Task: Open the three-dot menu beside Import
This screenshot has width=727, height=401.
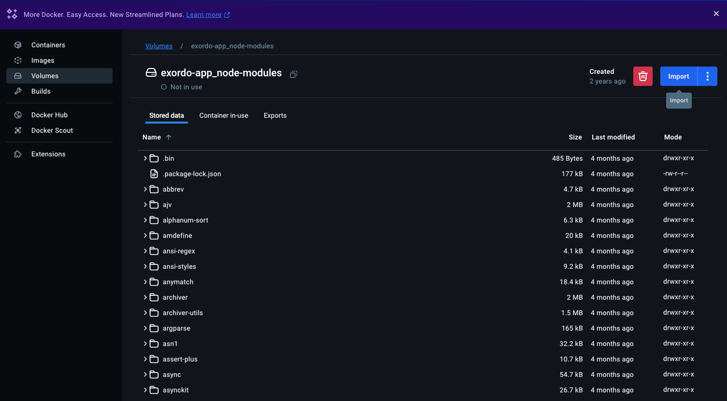Action: click(x=708, y=76)
